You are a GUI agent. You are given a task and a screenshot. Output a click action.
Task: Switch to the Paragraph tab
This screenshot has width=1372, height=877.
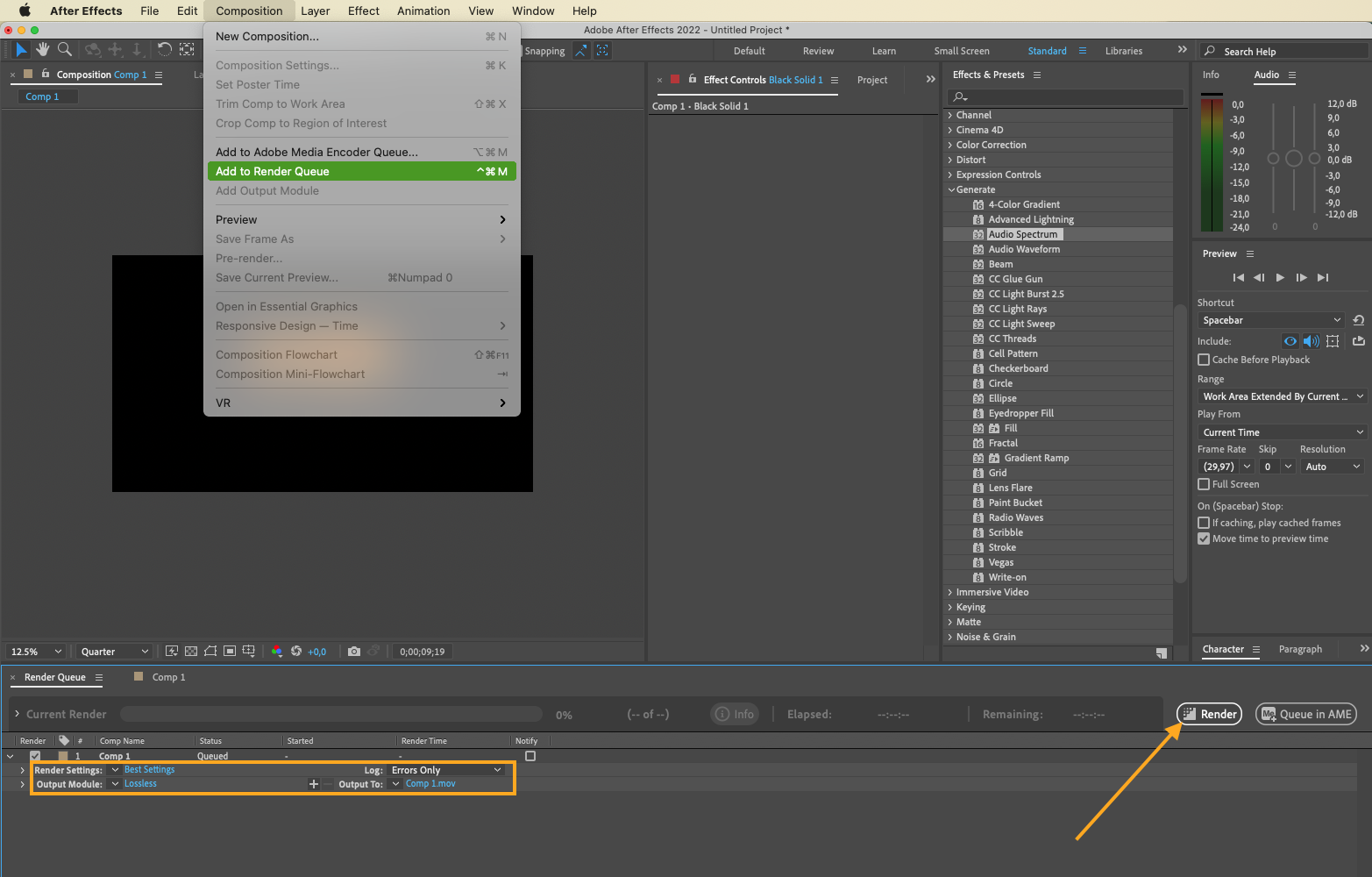pos(1300,649)
